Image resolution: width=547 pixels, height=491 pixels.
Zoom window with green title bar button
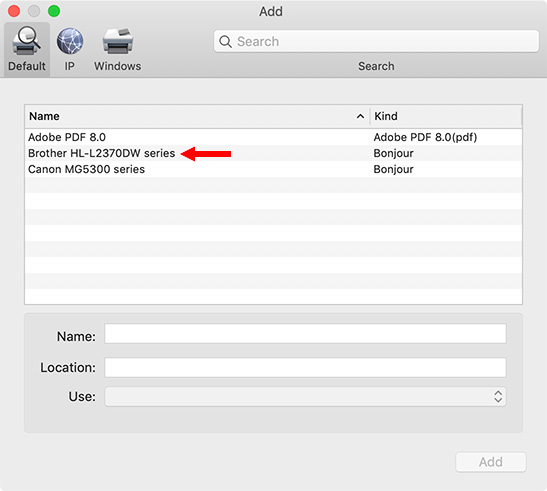pos(54,11)
